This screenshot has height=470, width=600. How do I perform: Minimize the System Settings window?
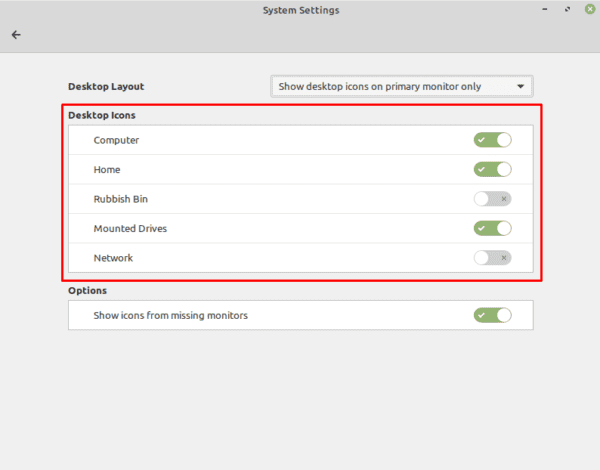point(545,9)
